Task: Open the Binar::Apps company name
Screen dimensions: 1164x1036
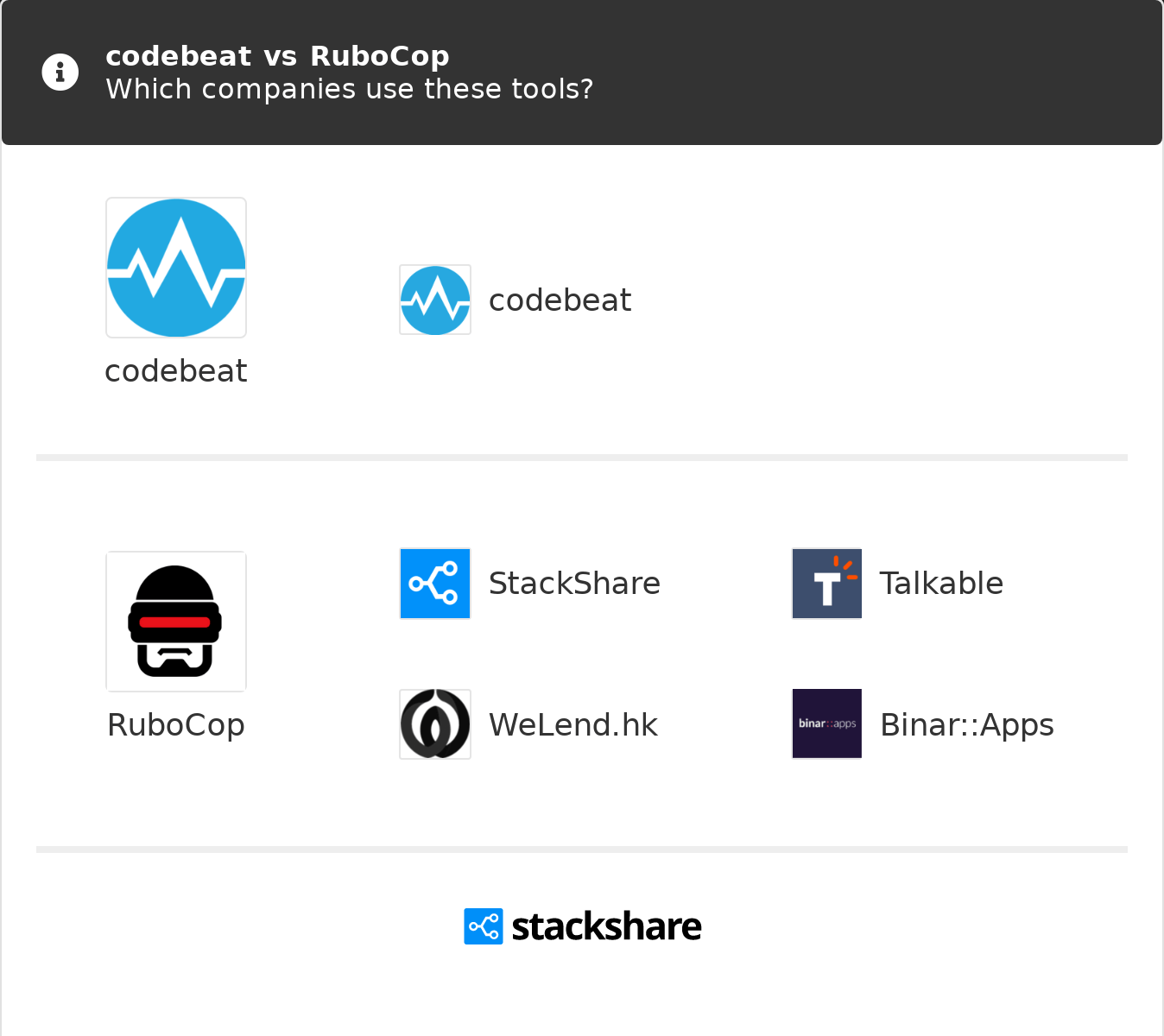Action: pos(967,725)
